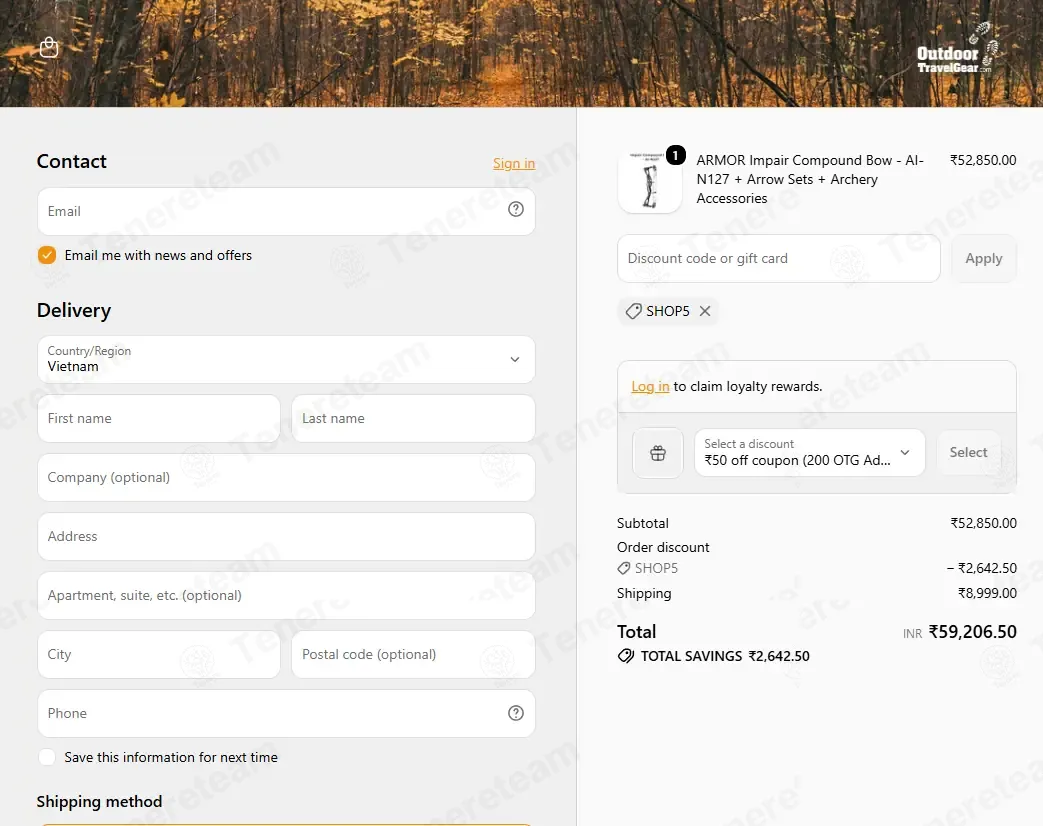Open the Country/Region dropdown
1043x826 pixels.
(286, 359)
